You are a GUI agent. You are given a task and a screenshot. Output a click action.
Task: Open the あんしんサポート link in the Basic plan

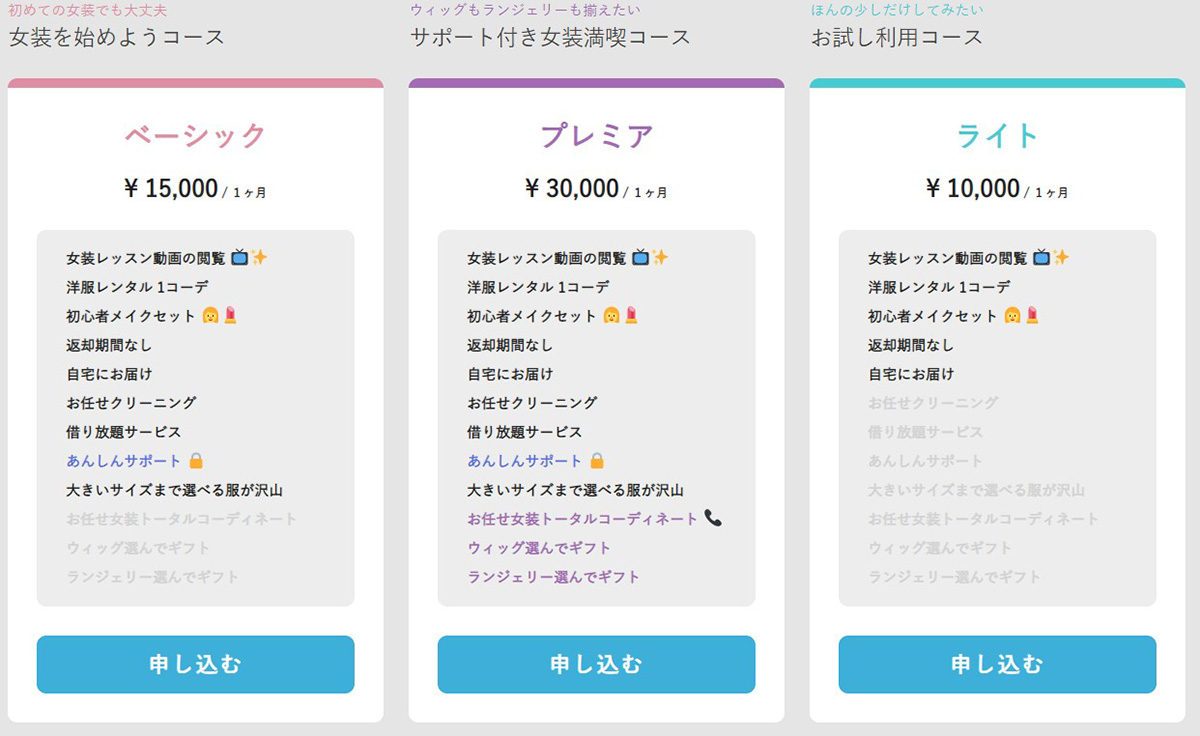[x=124, y=461]
